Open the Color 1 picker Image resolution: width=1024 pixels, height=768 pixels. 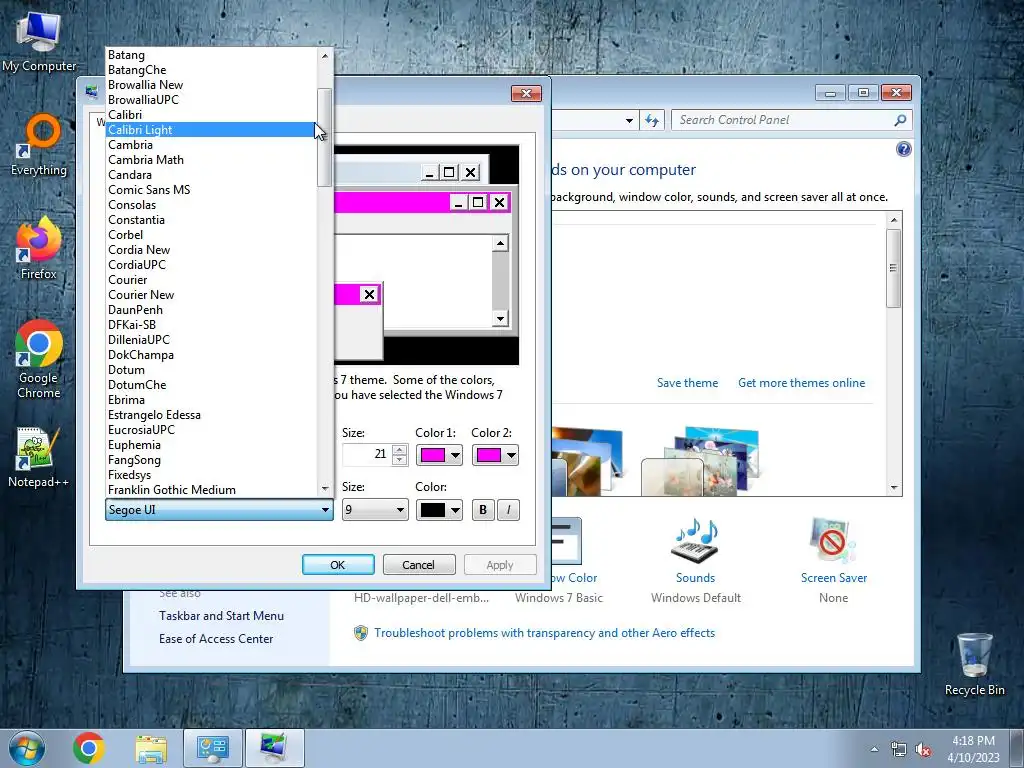pyautogui.click(x=439, y=455)
